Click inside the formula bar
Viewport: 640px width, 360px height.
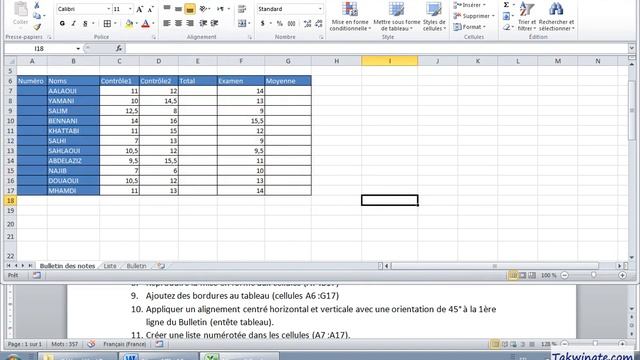pos(376,49)
